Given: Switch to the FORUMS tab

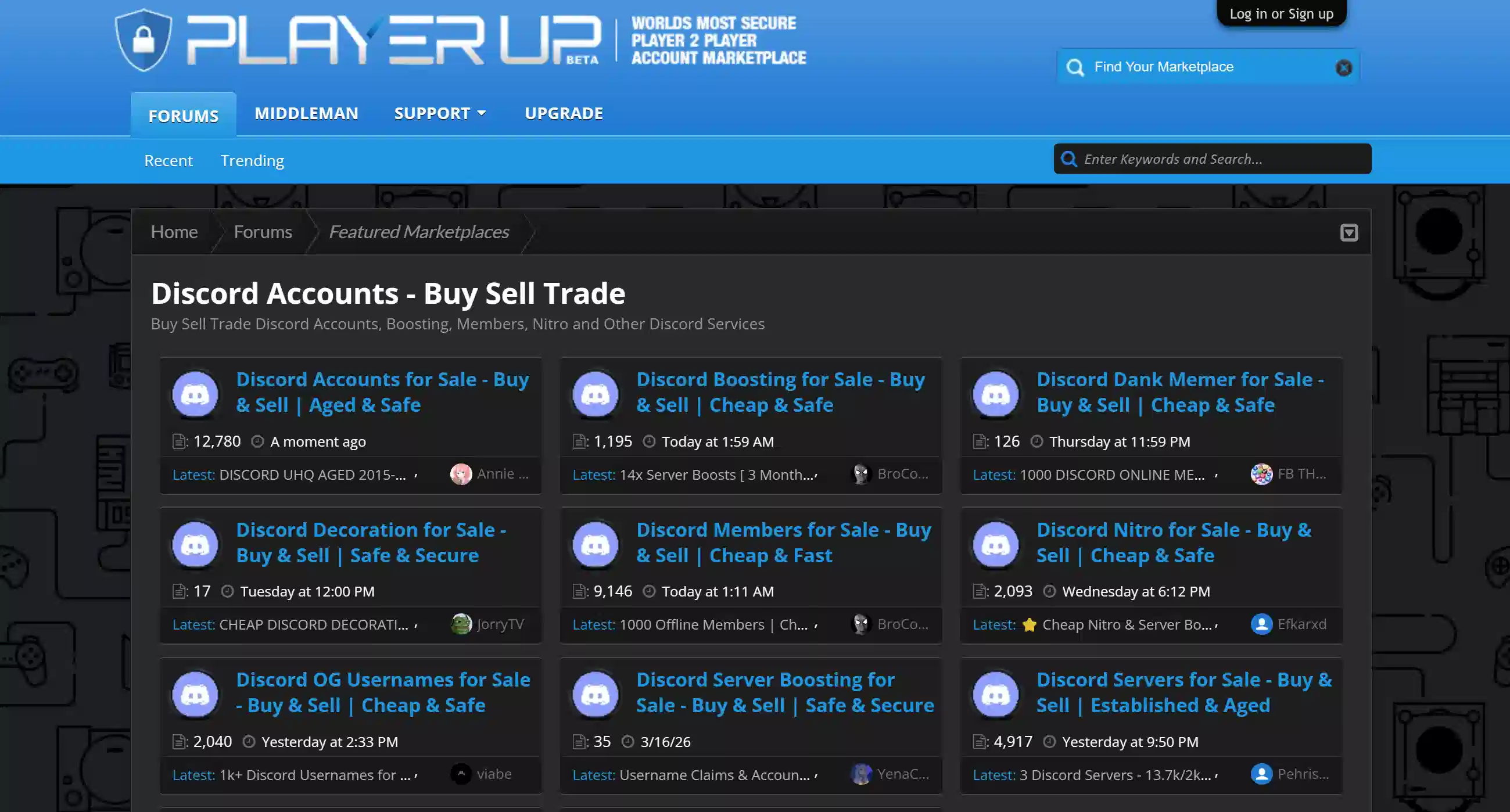Looking at the screenshot, I should point(182,116).
